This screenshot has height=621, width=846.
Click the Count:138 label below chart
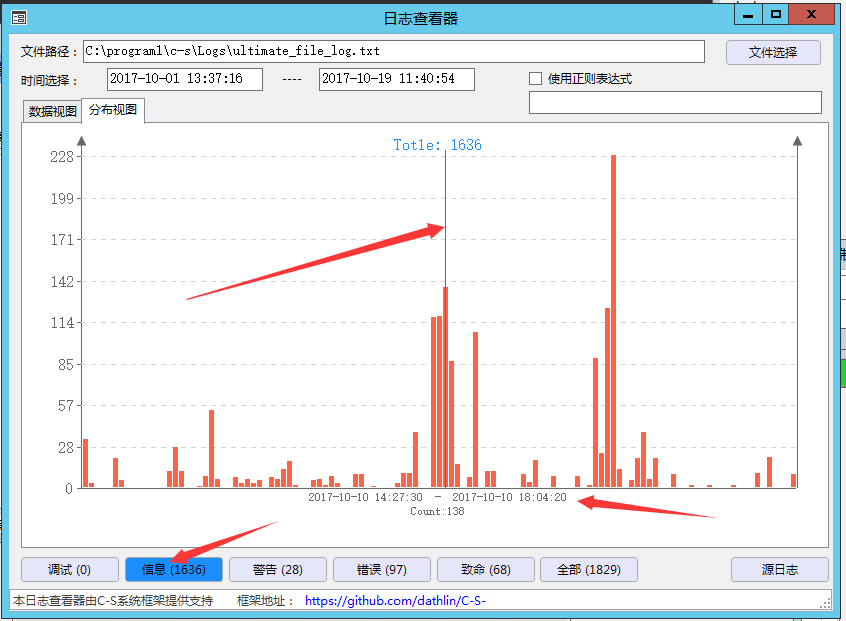tap(437, 511)
